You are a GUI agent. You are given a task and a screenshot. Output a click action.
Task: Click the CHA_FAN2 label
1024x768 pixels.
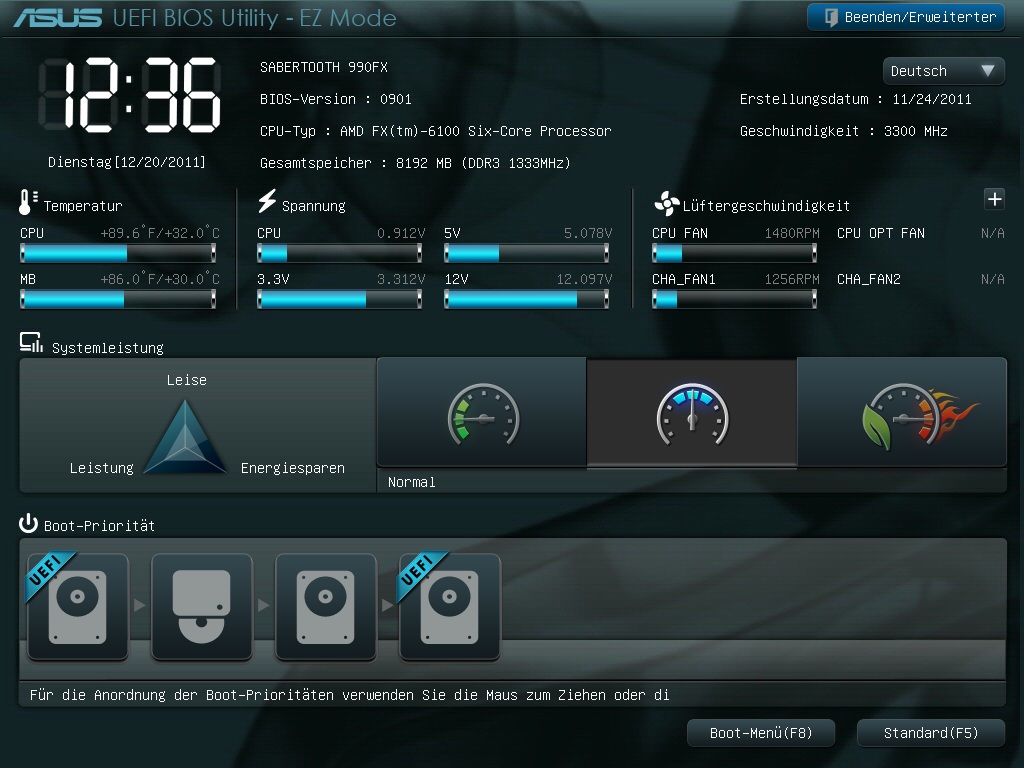869,280
